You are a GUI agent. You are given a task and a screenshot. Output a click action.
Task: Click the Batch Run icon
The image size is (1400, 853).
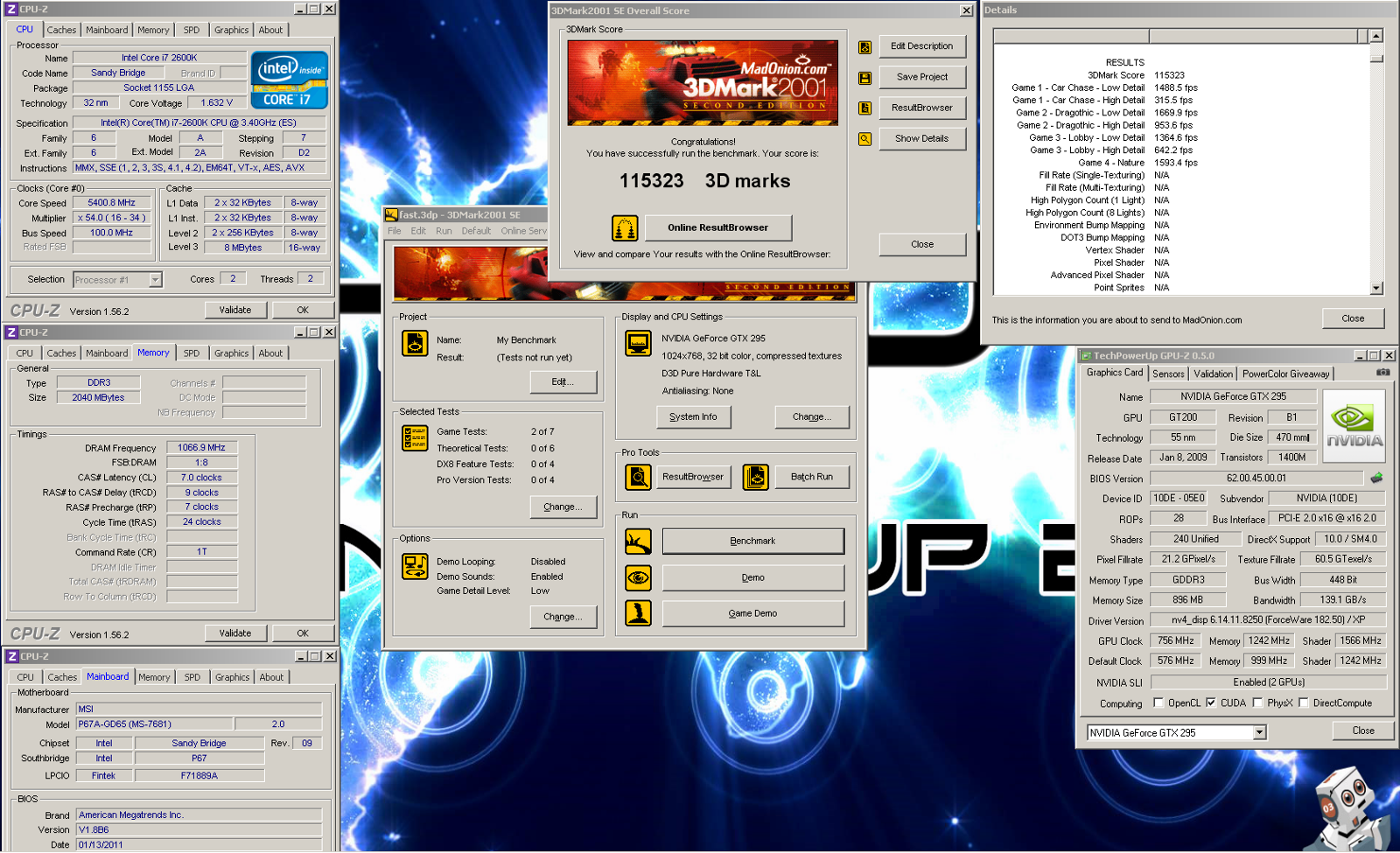755,477
